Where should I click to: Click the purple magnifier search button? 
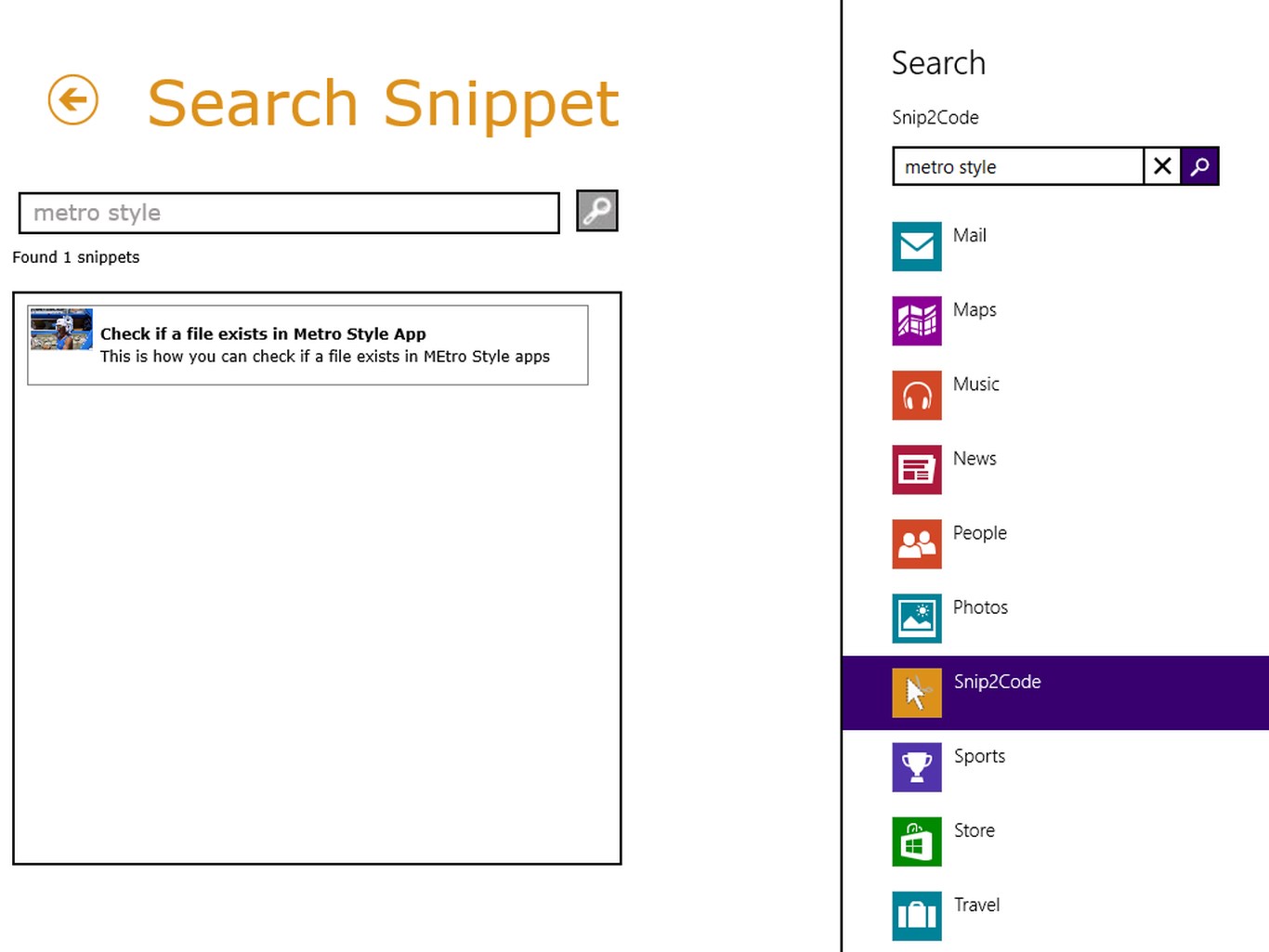(1199, 166)
